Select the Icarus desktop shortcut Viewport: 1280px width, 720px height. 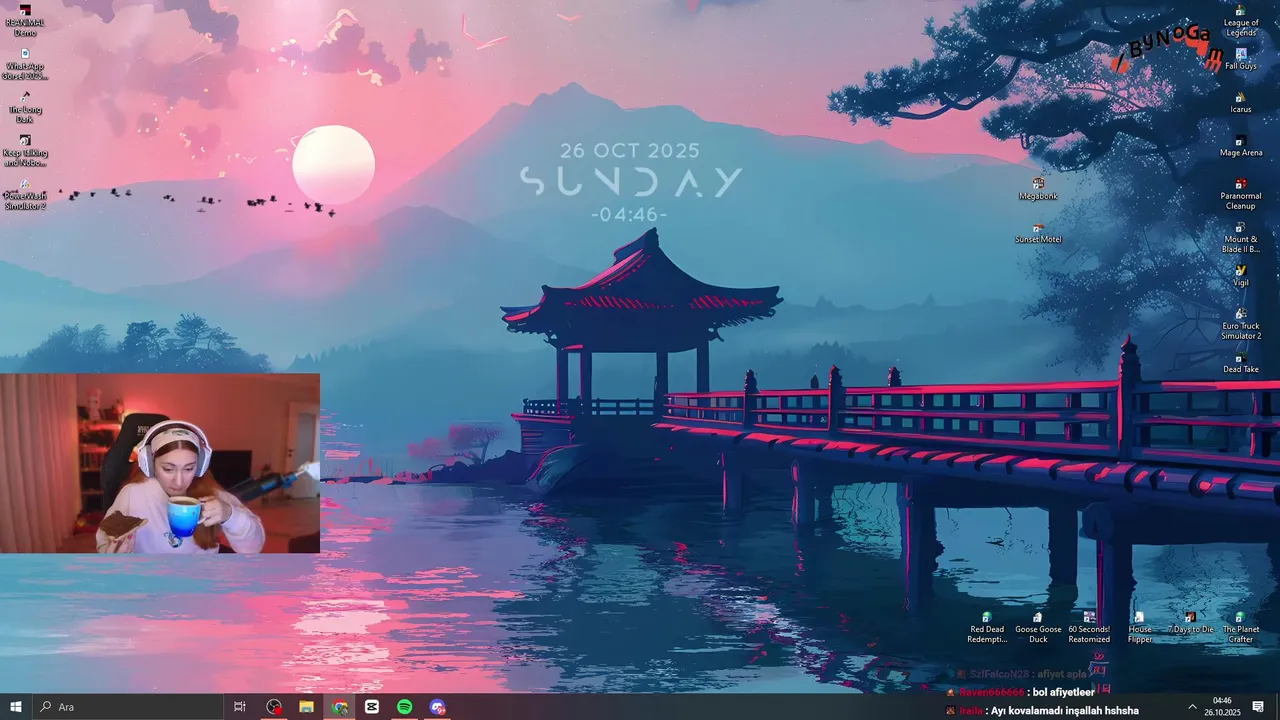[x=1241, y=102]
